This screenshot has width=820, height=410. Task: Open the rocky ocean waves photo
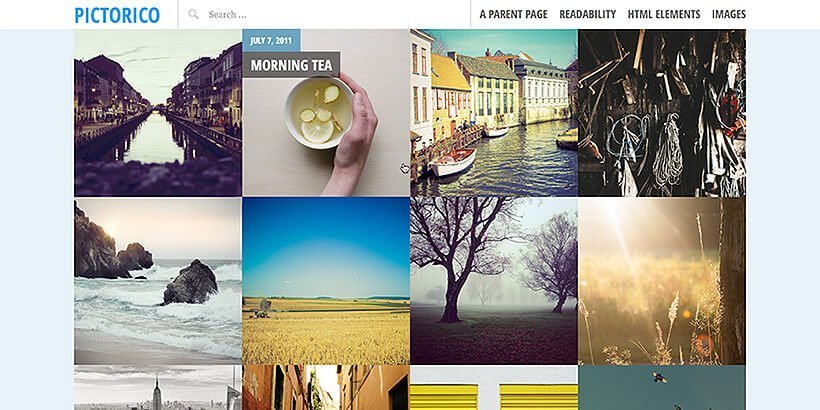(x=158, y=281)
